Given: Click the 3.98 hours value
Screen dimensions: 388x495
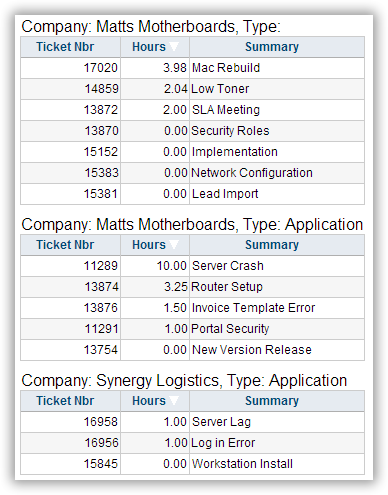Looking at the screenshot, I should 175,68.
